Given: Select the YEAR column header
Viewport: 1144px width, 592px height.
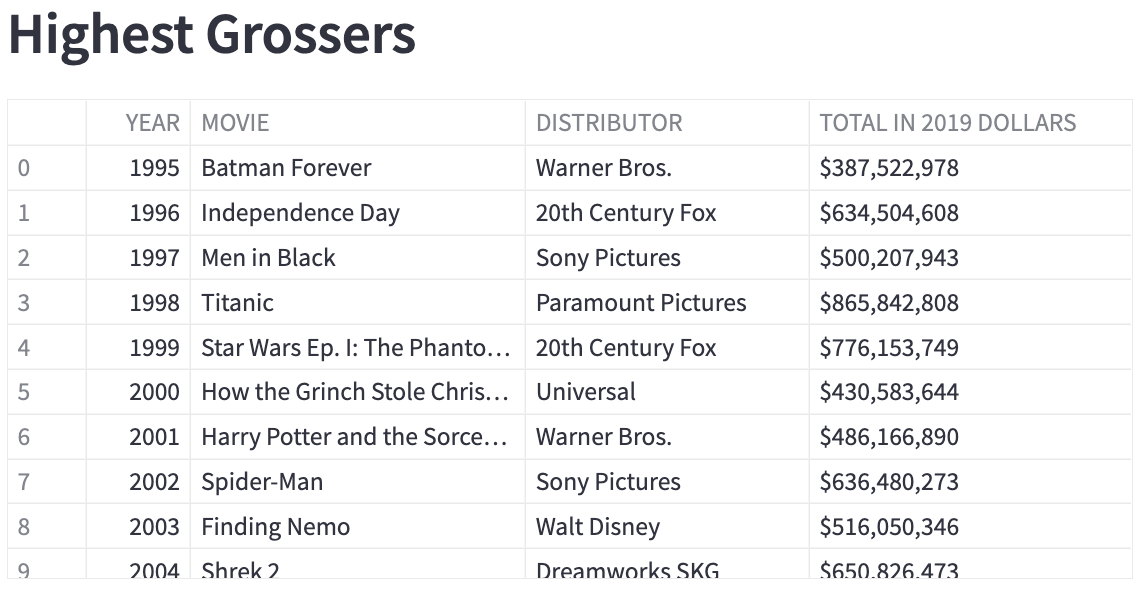Looking at the screenshot, I should click(x=139, y=123).
